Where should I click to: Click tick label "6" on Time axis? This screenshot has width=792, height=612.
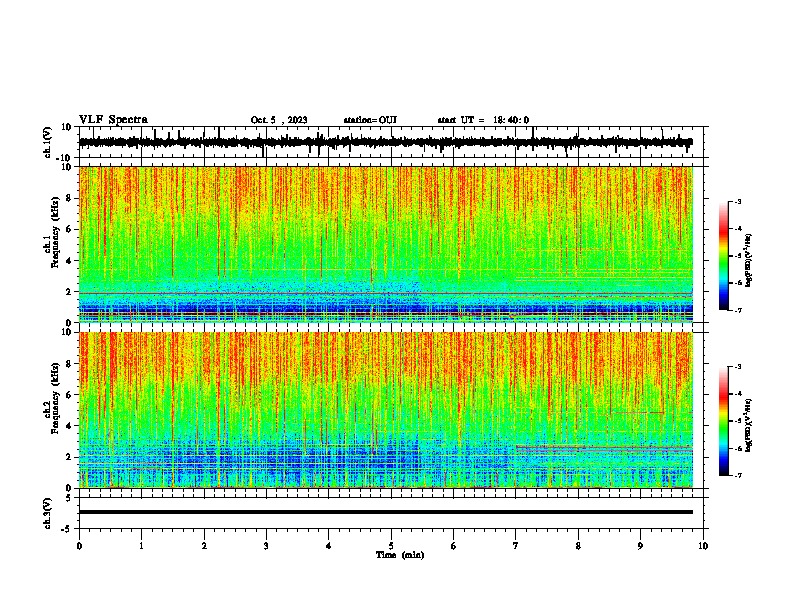tap(454, 546)
